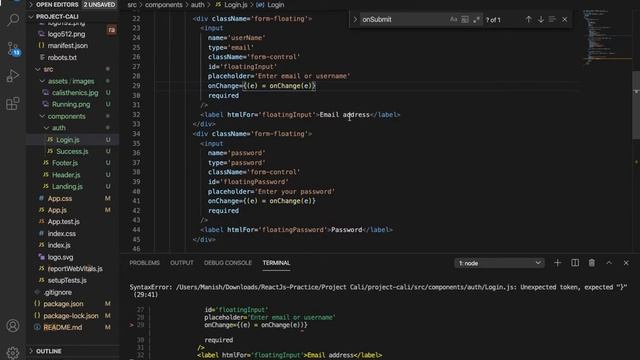Viewport: 640px width, 360px height.
Task: Open robots.txt file
Action: click(x=73, y=58)
